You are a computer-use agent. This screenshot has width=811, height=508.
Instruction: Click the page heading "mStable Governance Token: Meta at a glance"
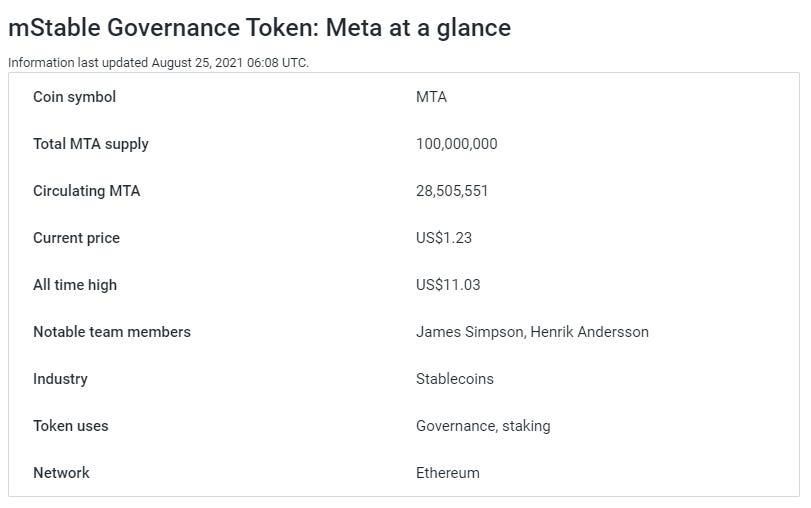click(260, 28)
